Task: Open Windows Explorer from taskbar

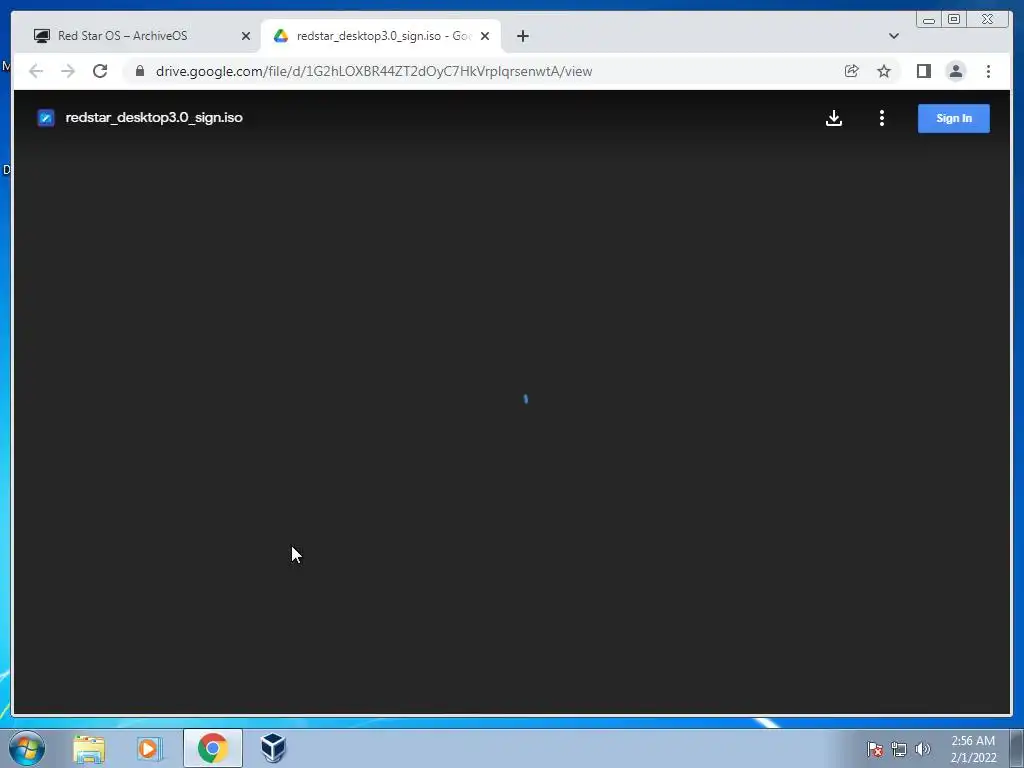Action: point(89,748)
